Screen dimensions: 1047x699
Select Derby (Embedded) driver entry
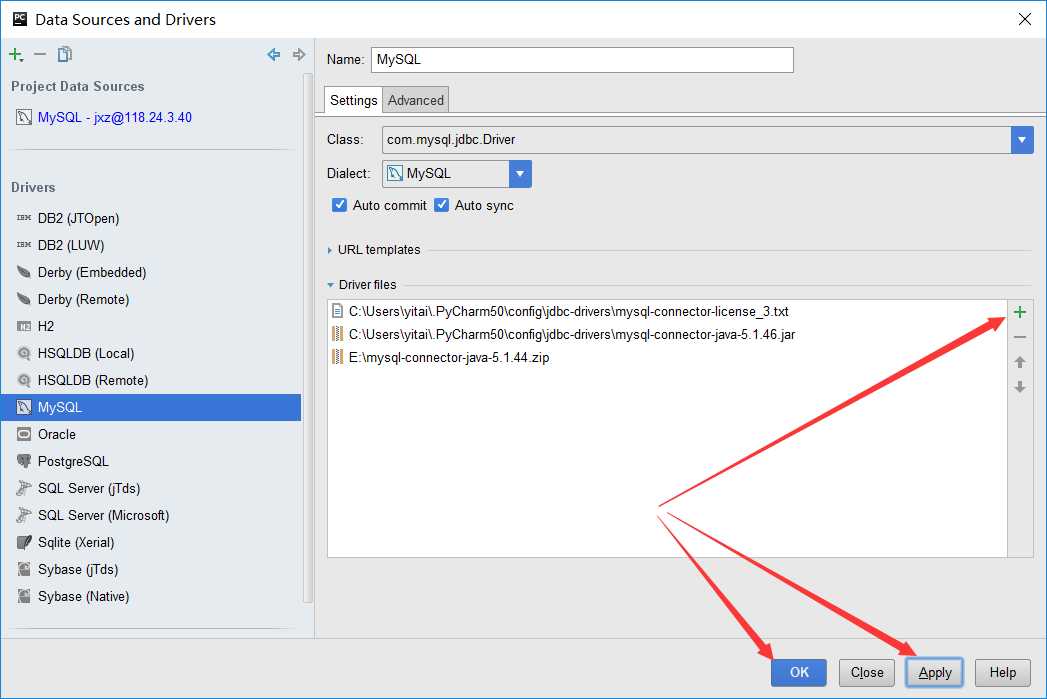click(151, 272)
